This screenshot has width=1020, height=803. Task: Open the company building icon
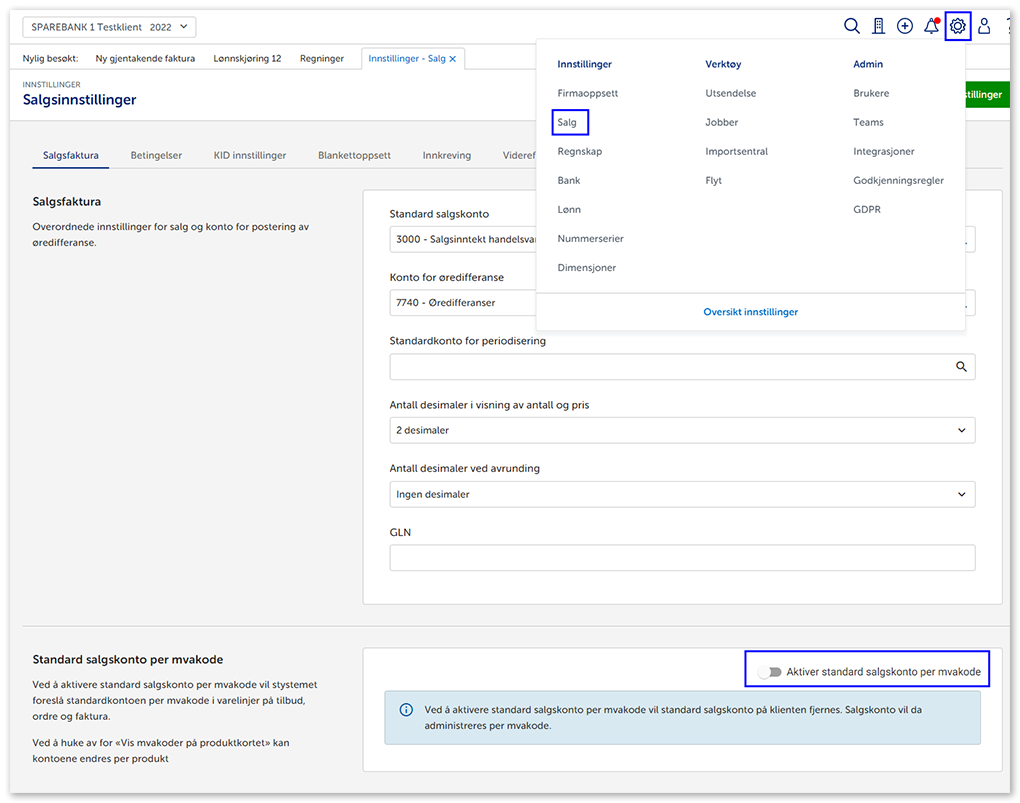point(878,27)
